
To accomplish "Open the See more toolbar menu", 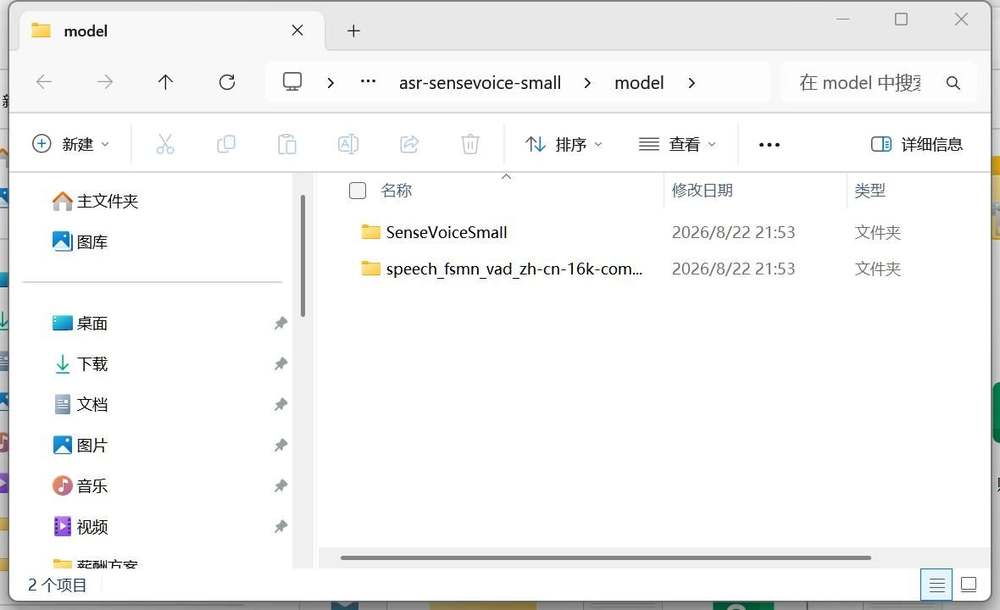I will pyautogui.click(x=769, y=145).
